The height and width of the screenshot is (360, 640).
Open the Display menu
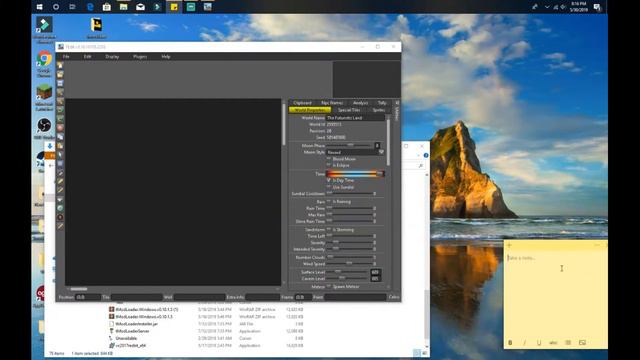point(112,57)
